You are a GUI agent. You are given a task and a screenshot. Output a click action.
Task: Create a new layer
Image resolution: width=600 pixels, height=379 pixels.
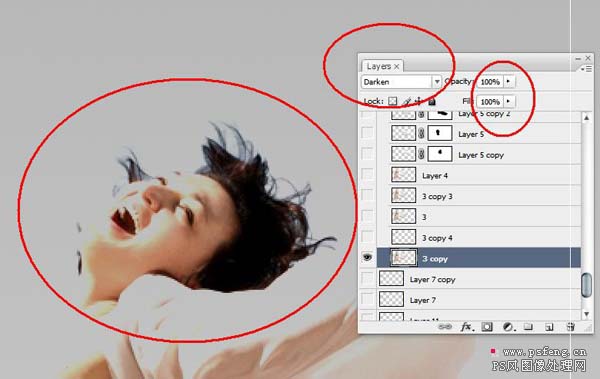pyautogui.click(x=549, y=327)
